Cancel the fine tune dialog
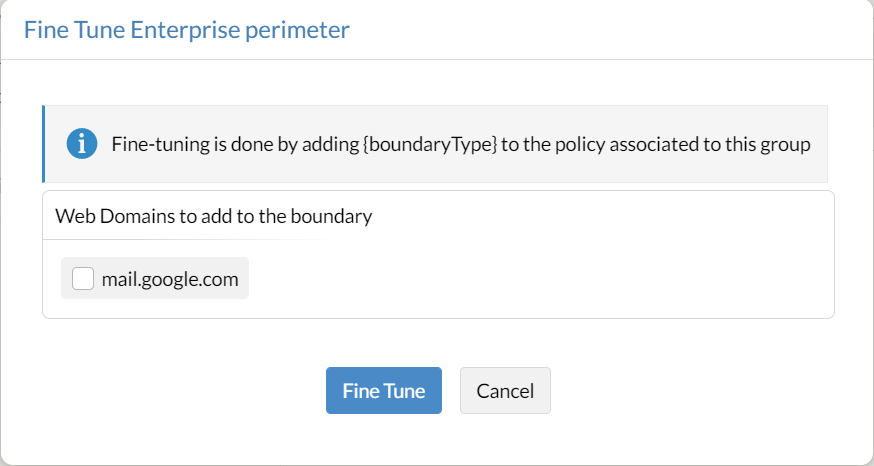 click(505, 391)
